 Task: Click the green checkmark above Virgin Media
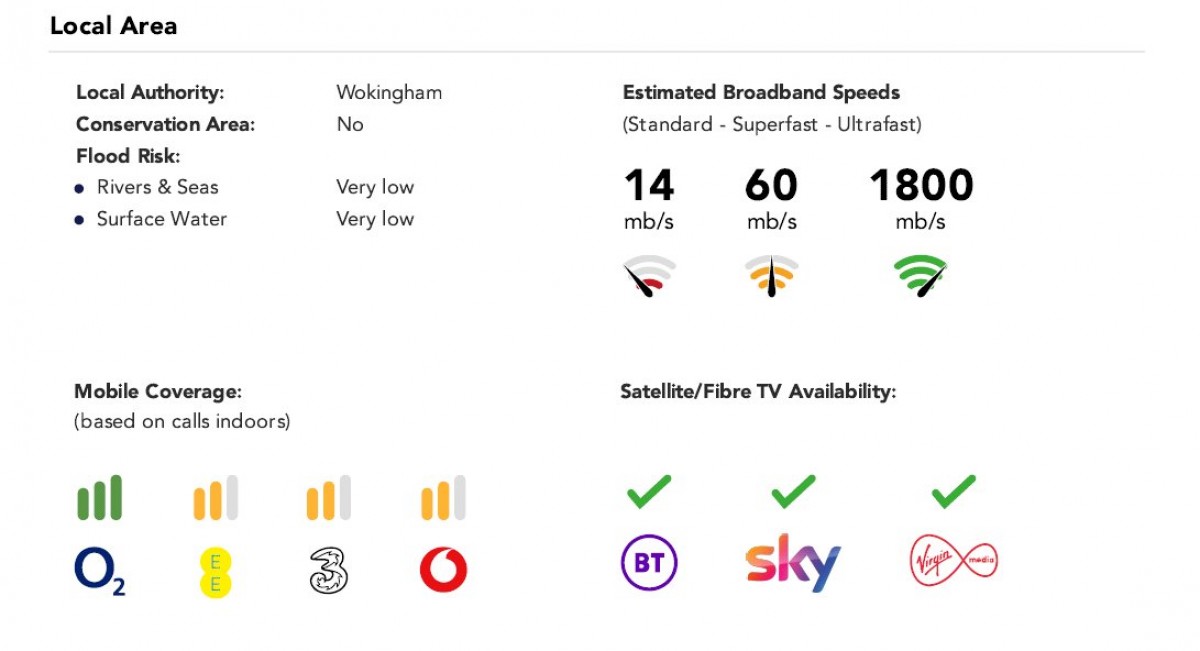pyautogui.click(x=953, y=491)
